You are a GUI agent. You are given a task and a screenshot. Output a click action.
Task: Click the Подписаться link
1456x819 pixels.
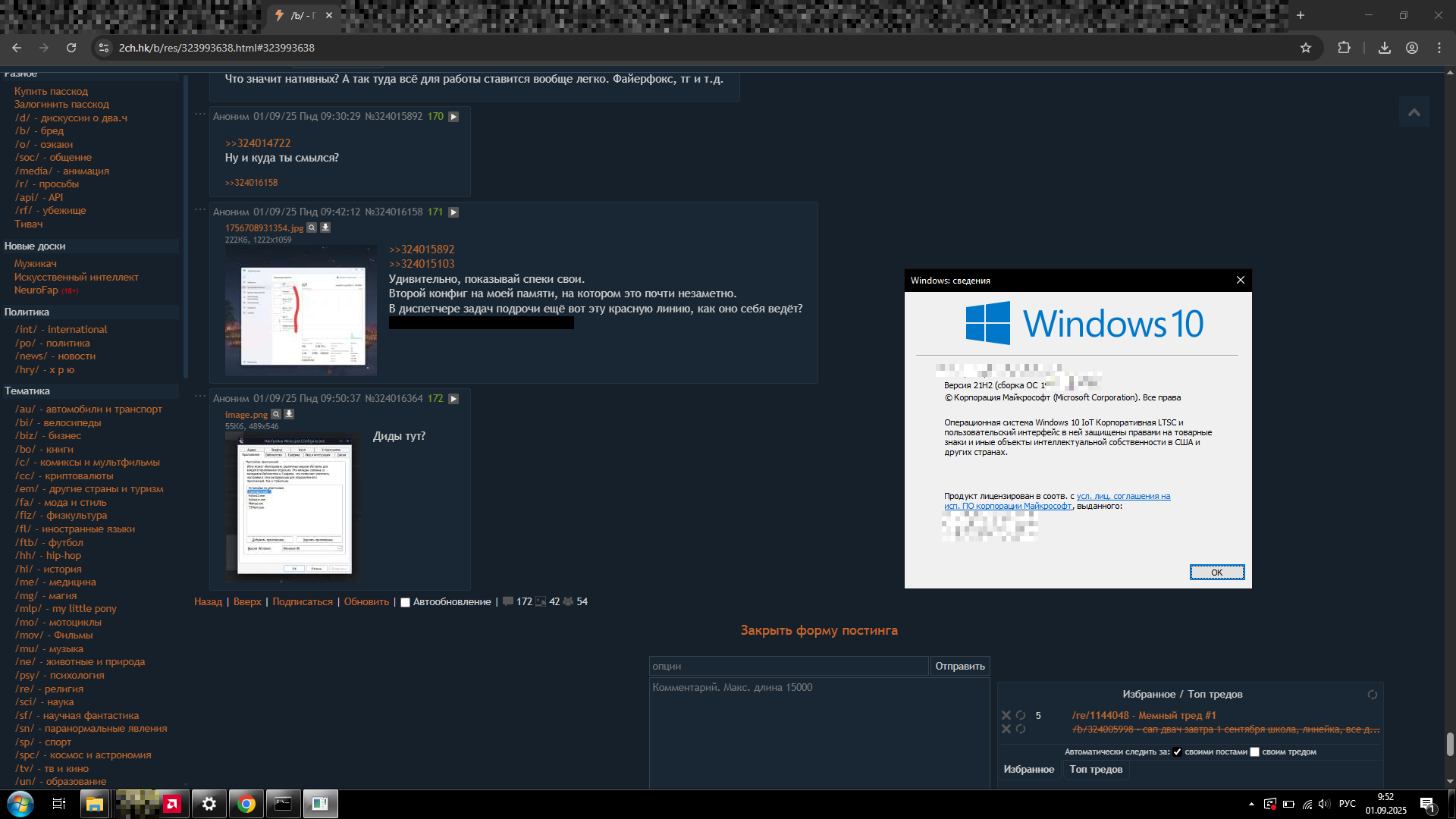pos(303,601)
